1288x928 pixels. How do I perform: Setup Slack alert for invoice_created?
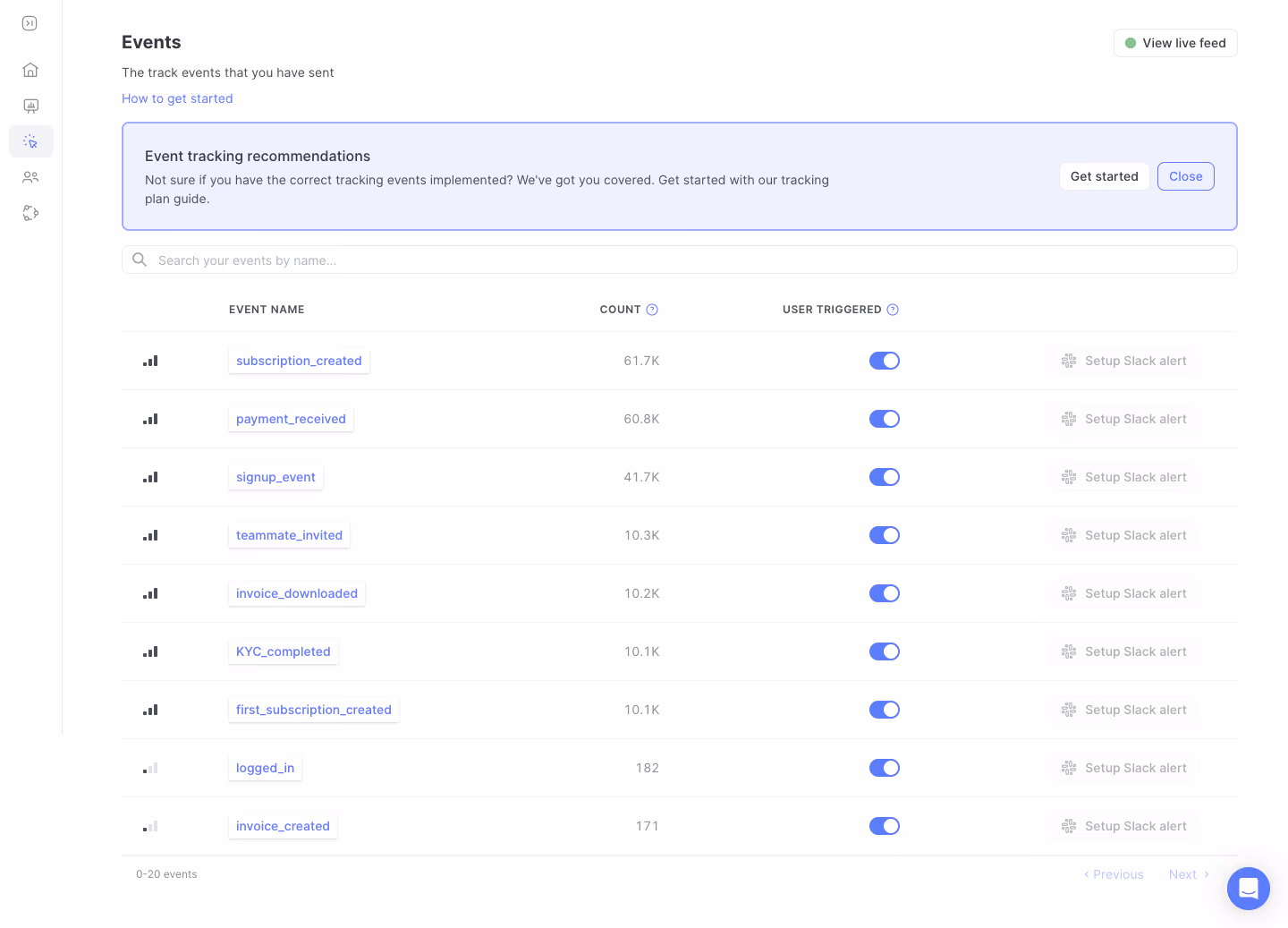click(1124, 826)
